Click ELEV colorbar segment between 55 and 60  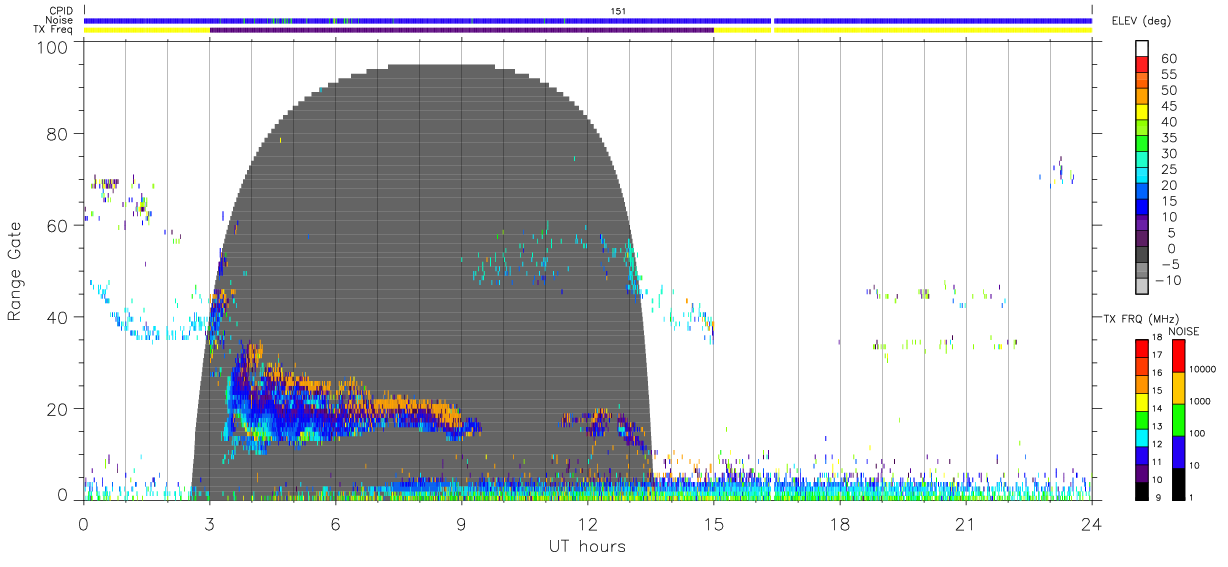pos(1142,66)
